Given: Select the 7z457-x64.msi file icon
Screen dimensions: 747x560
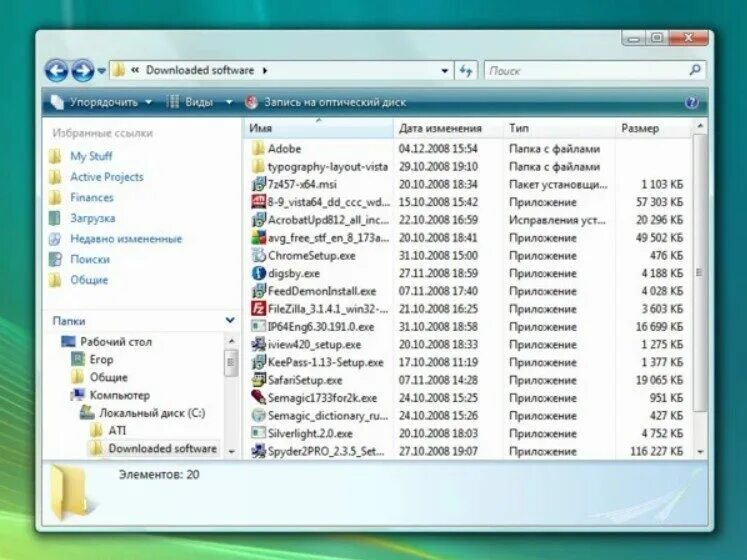Looking at the screenshot, I should [x=258, y=184].
